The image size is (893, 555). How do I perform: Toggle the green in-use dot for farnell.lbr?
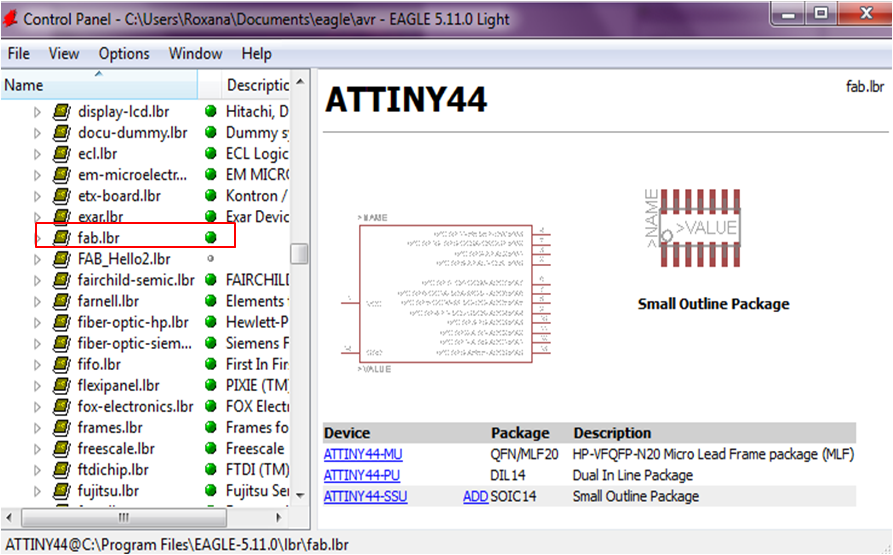[211, 301]
